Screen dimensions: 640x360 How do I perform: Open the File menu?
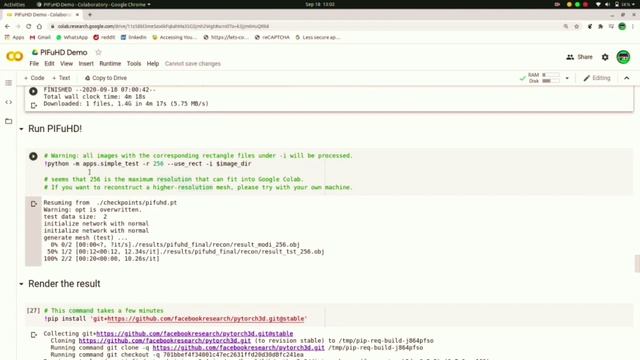click(34, 64)
